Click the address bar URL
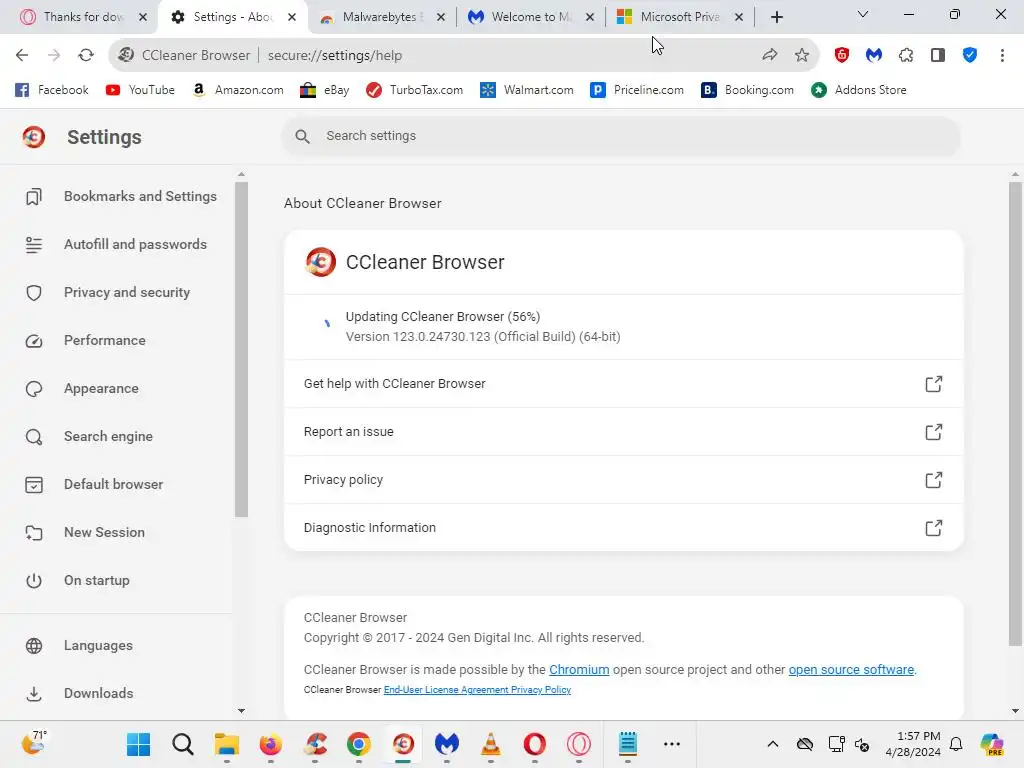 (x=334, y=56)
